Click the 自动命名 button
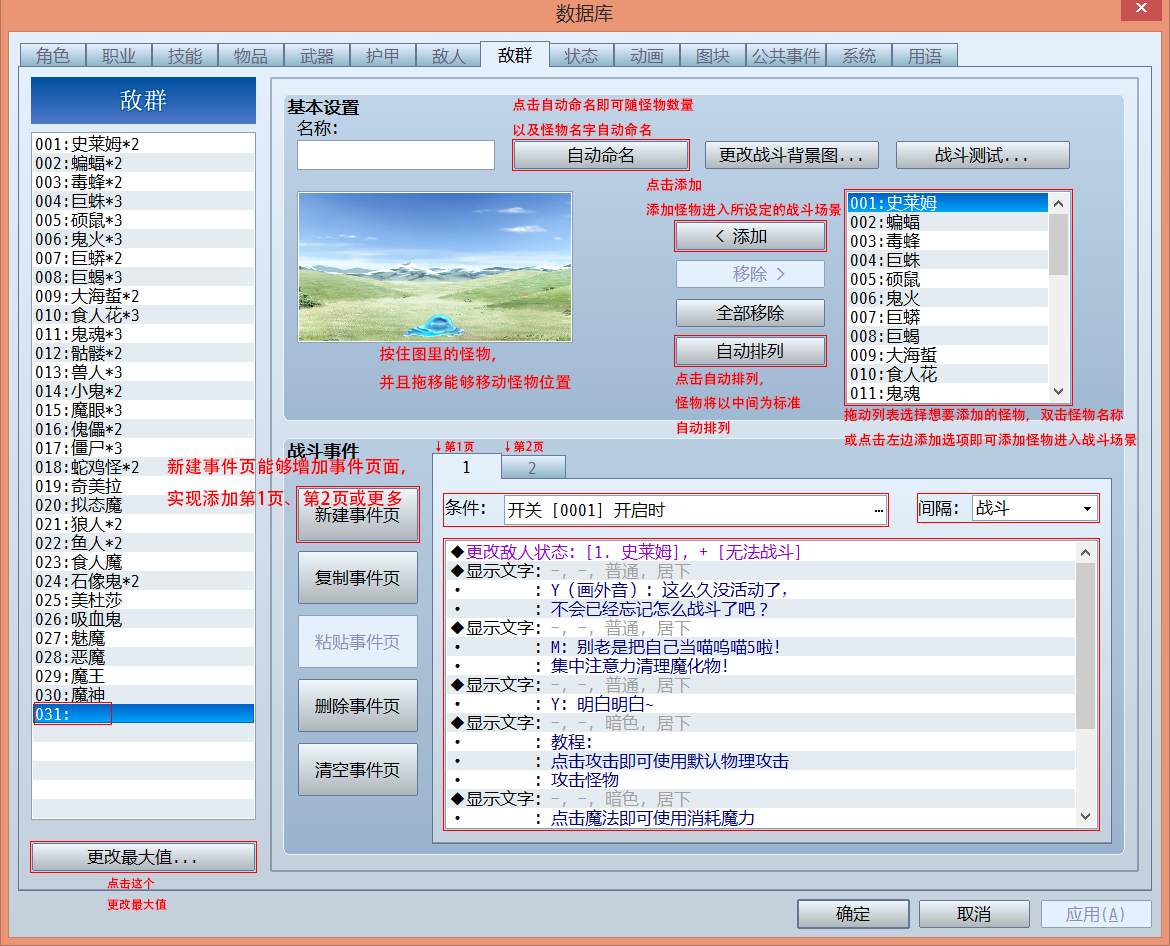The image size is (1170, 946). [601, 155]
